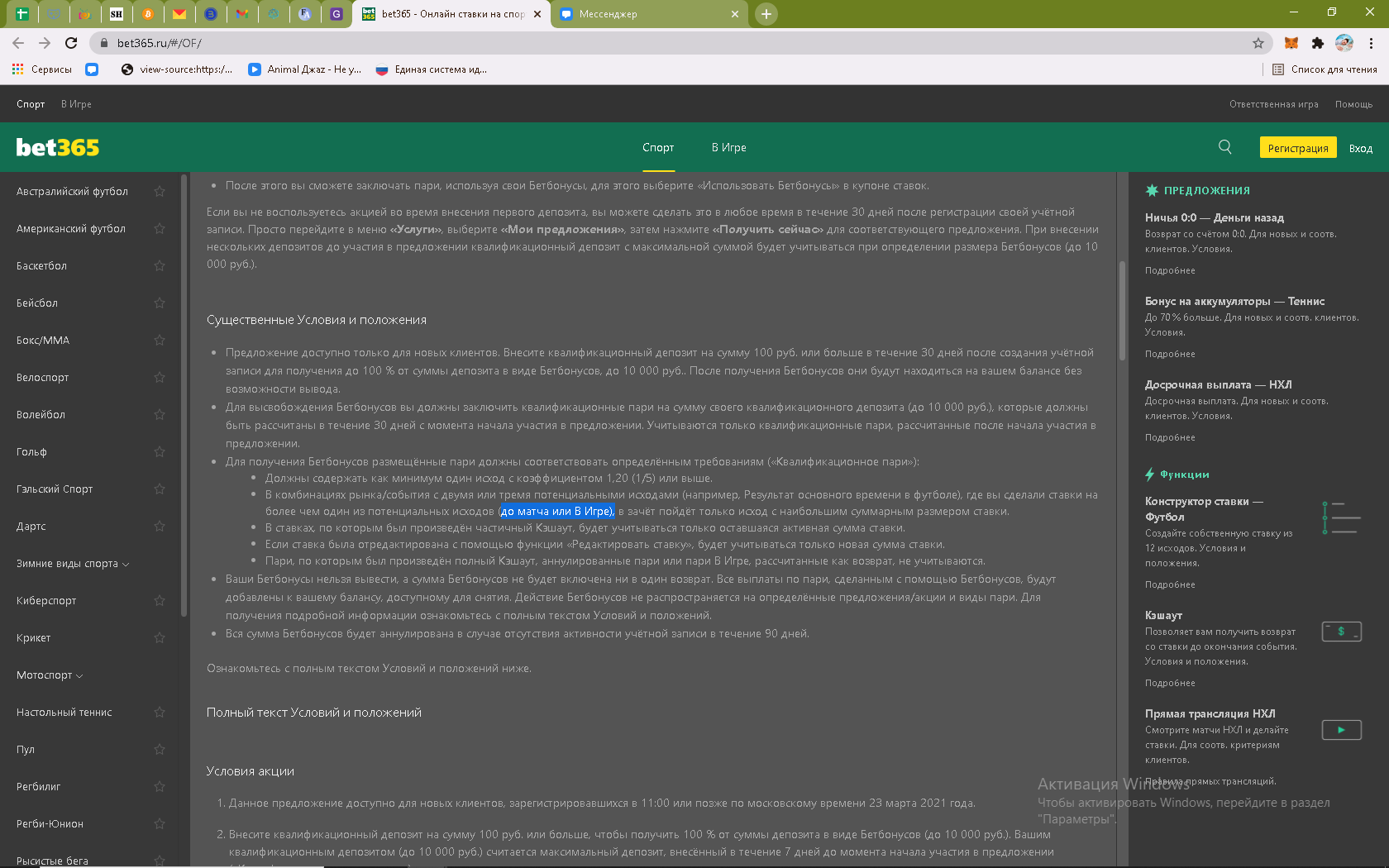Mark Бокс/MMA as favorite
The image size is (1389, 868).
[160, 340]
